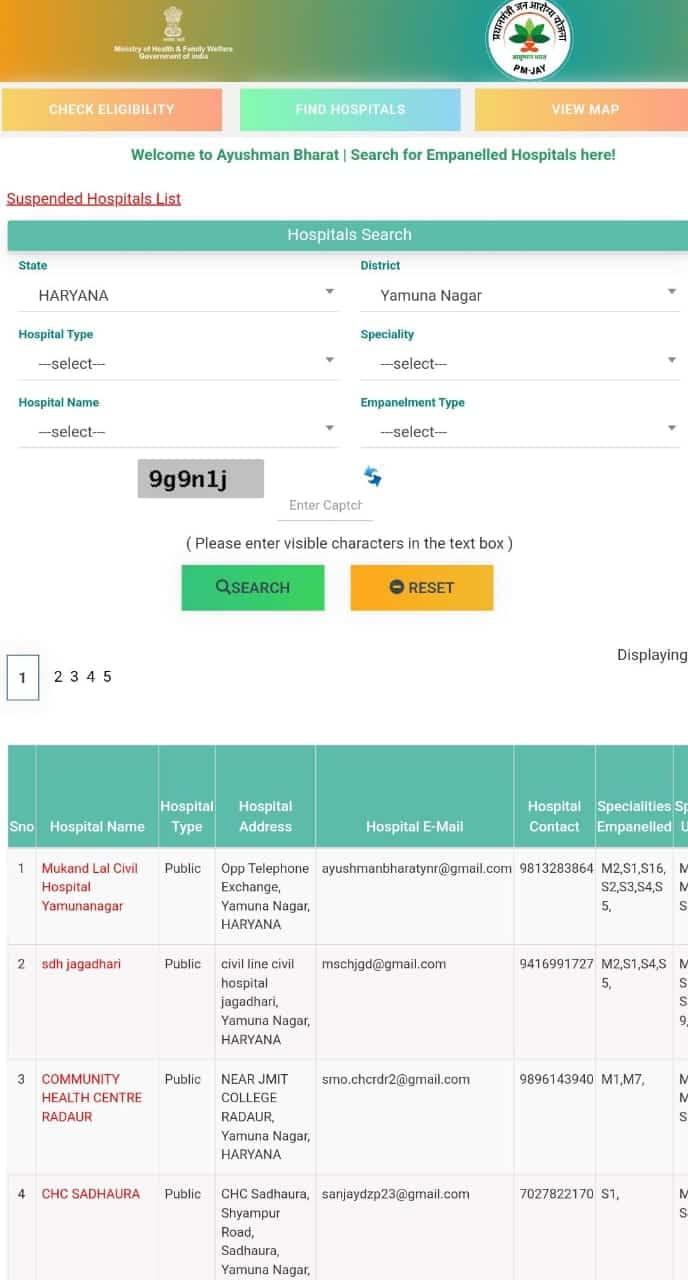Expand the Empanelment Type dropdown
688x1280 pixels.
[520, 431]
